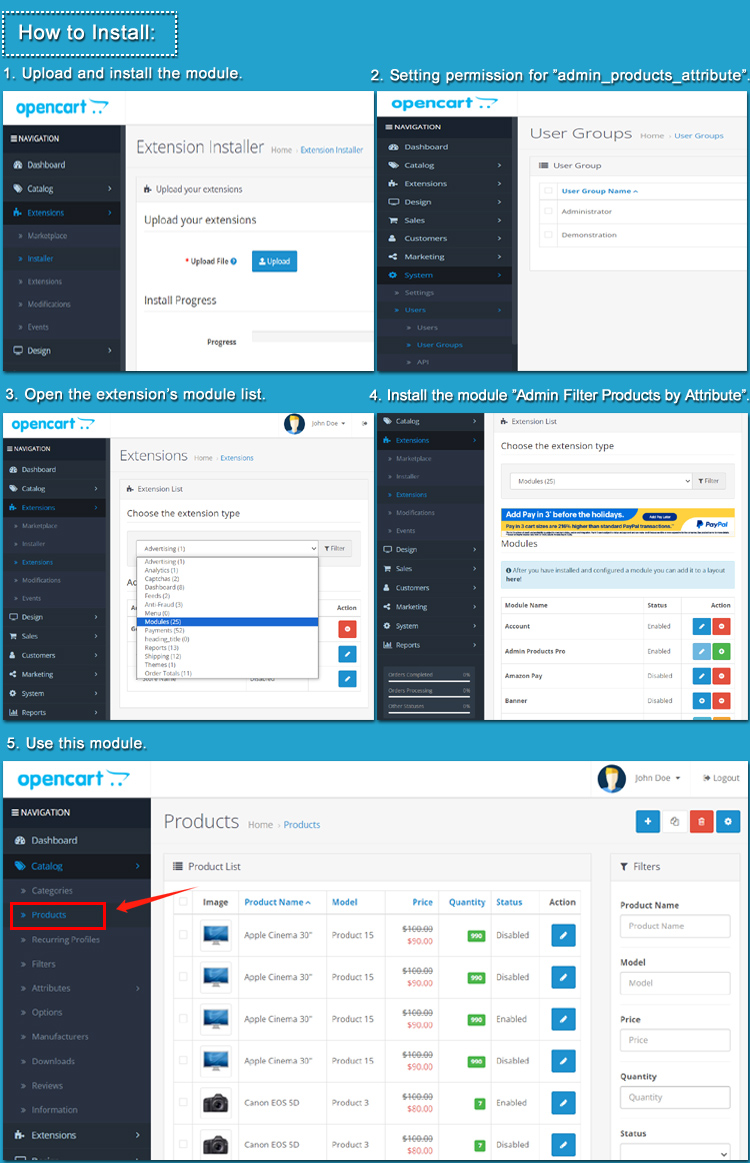Tick checkbox for the Enabled Canon EOS 5D row

[183, 1103]
